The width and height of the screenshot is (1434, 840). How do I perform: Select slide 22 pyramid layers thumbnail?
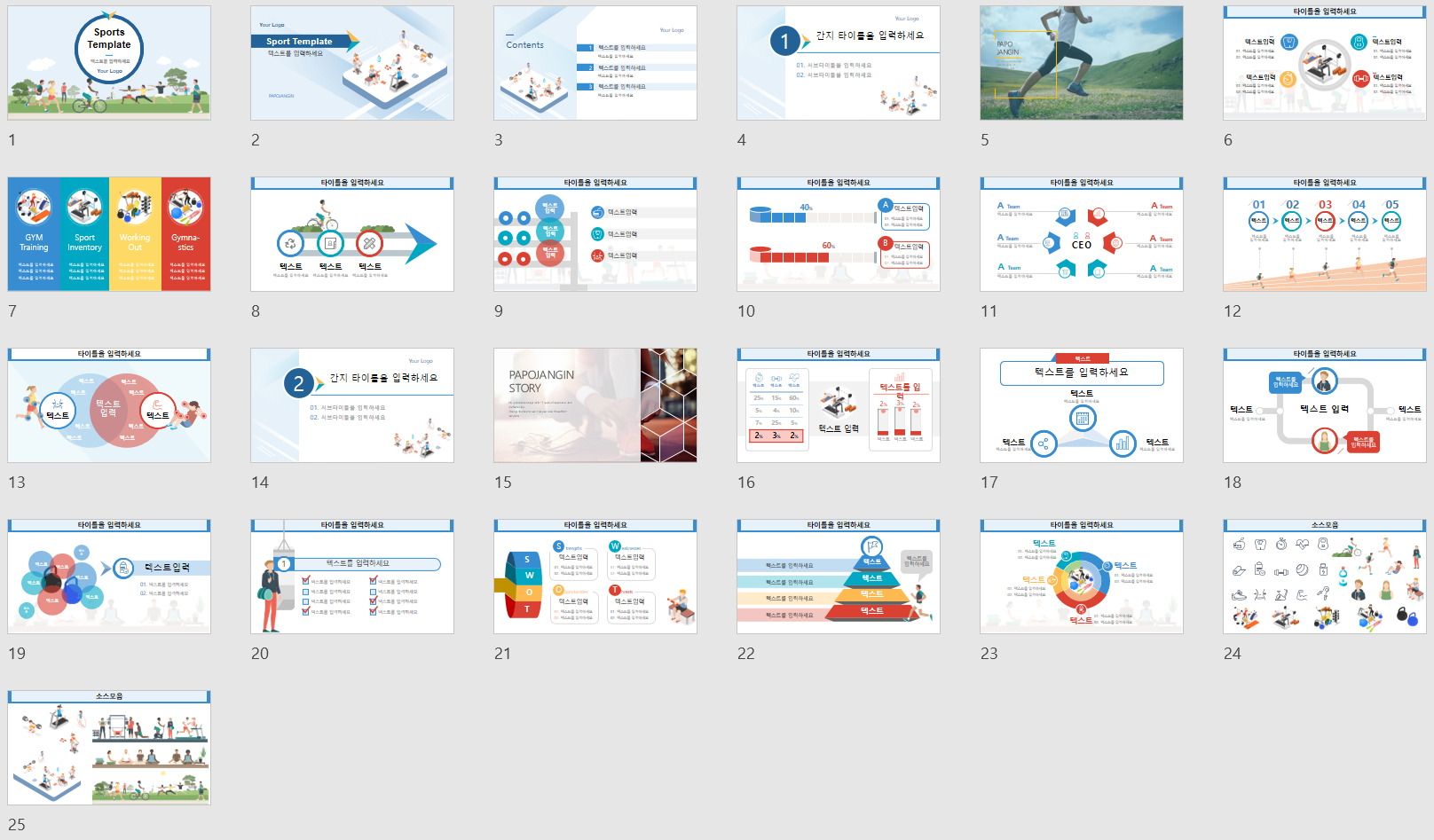pyautogui.click(x=839, y=577)
